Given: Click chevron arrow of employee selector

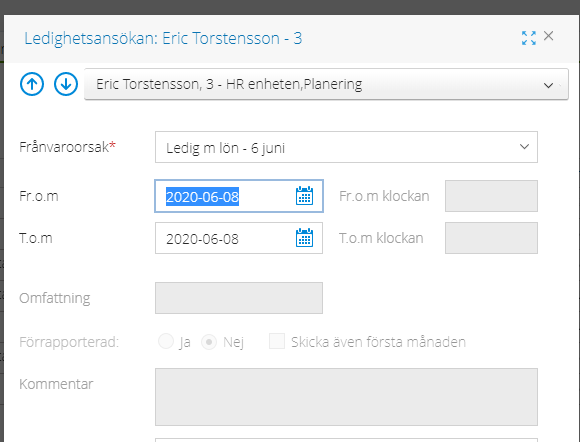Looking at the screenshot, I should coord(548,85).
